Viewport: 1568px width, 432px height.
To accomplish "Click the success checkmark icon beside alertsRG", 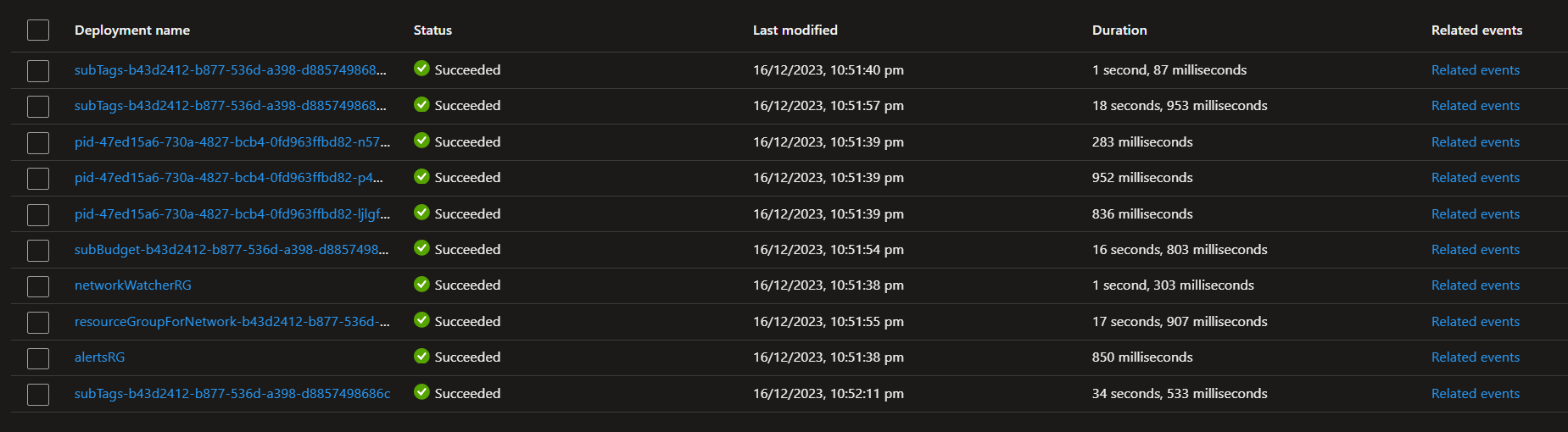I will (x=421, y=357).
